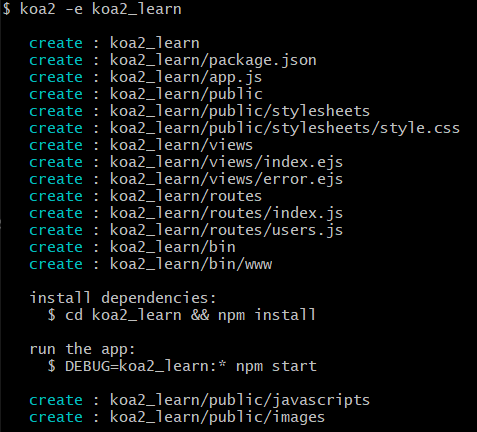This screenshot has width=477, height=432.
Task: Click 'koa2_learn/public/images' path
Action: pos(217,418)
